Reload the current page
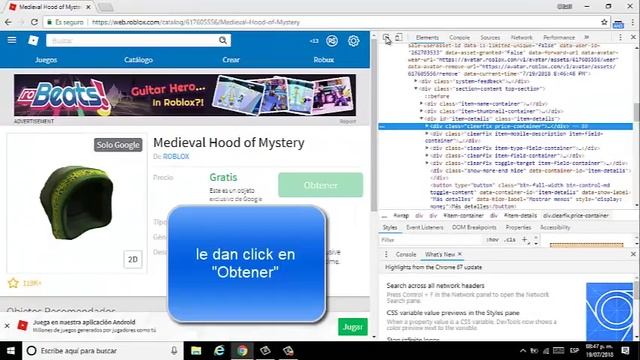This screenshot has height=360, width=640. tap(34, 22)
